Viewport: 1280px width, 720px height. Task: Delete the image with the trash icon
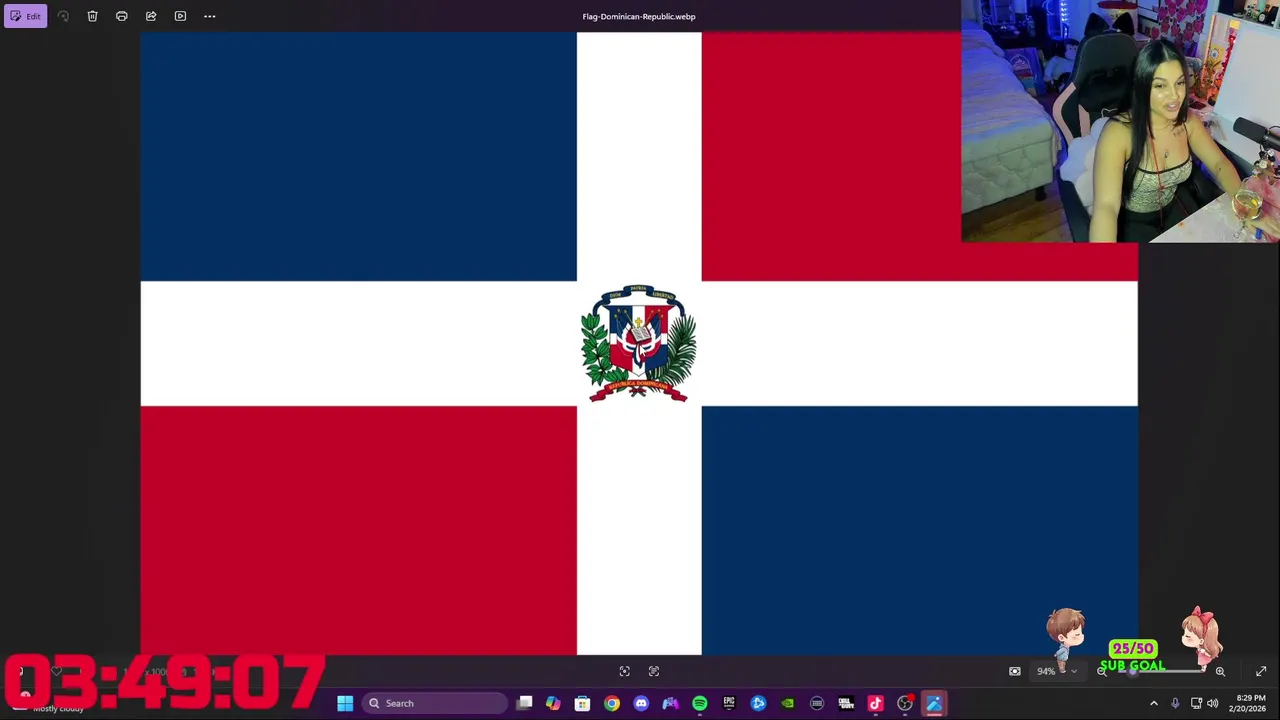(92, 16)
